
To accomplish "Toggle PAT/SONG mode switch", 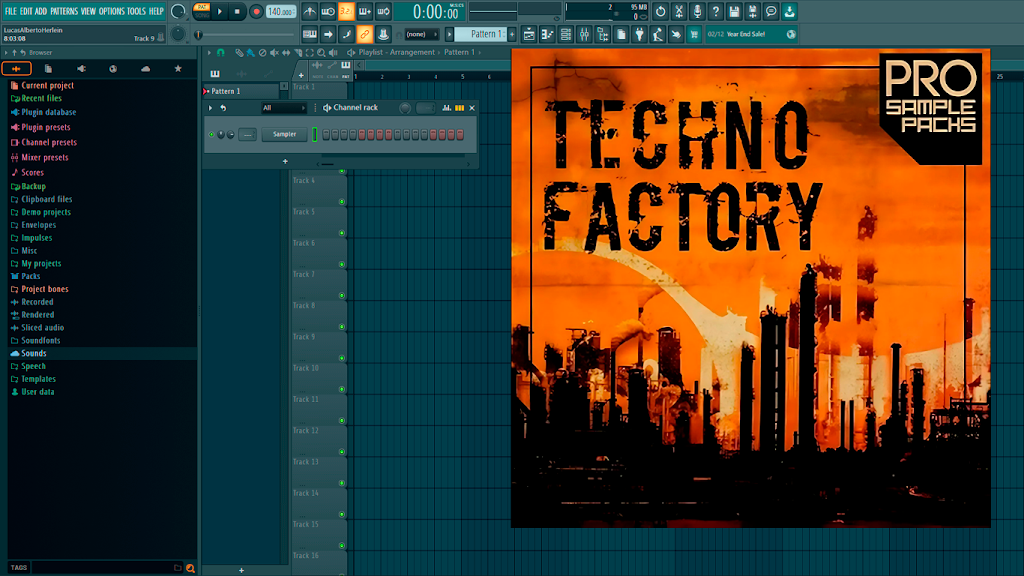I will pyautogui.click(x=202, y=11).
